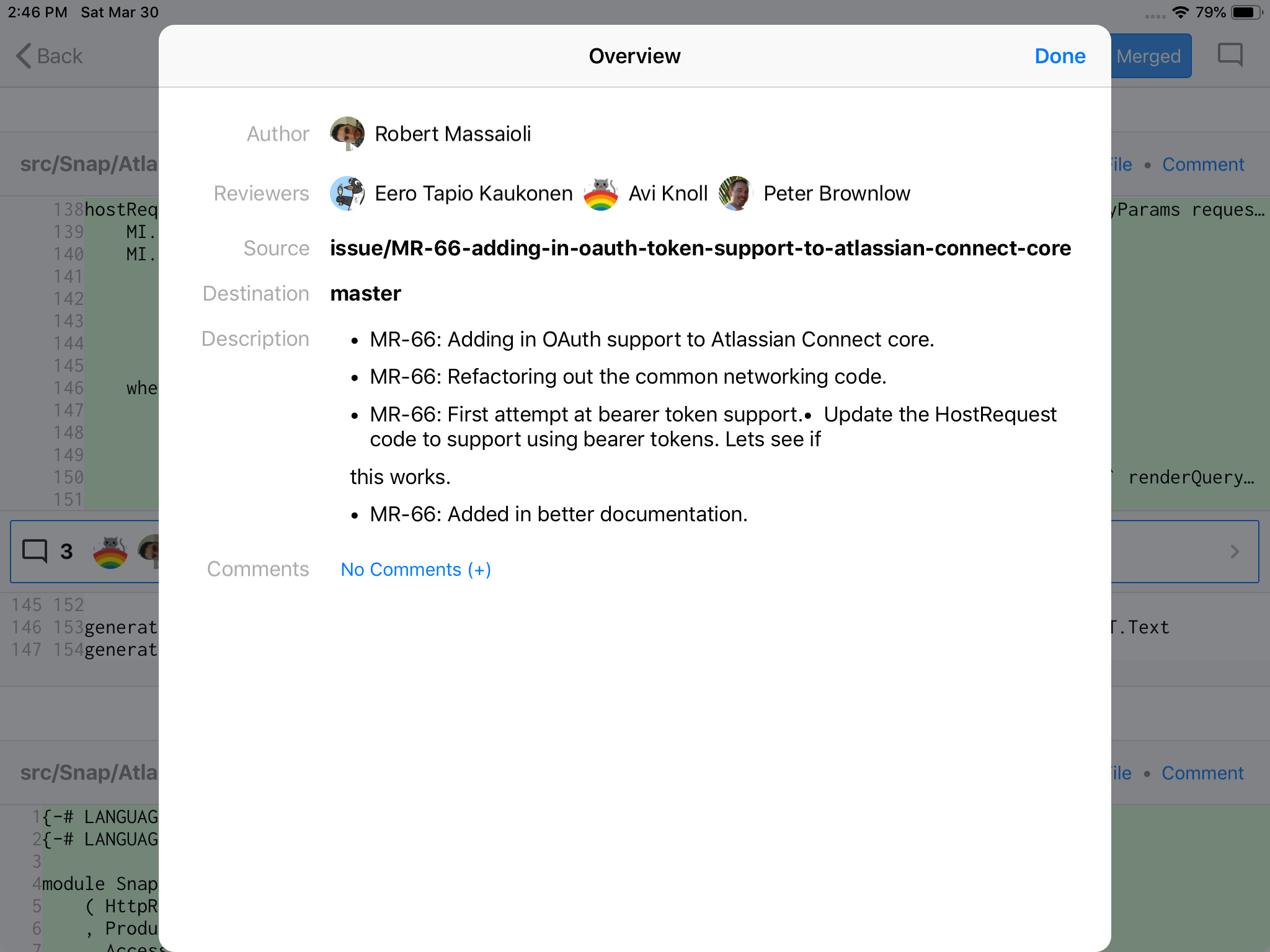Tap Avi Knoll's rainbow cat avatar

point(600,193)
